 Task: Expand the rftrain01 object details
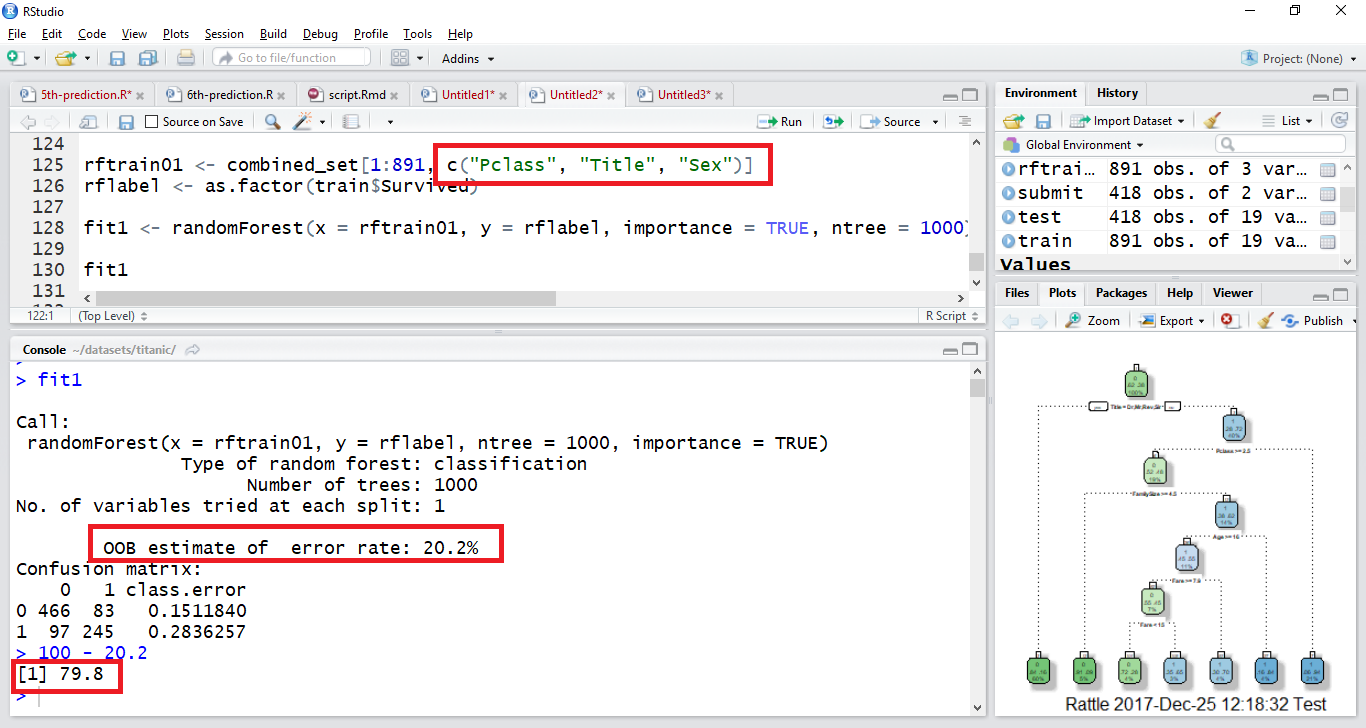point(1008,169)
